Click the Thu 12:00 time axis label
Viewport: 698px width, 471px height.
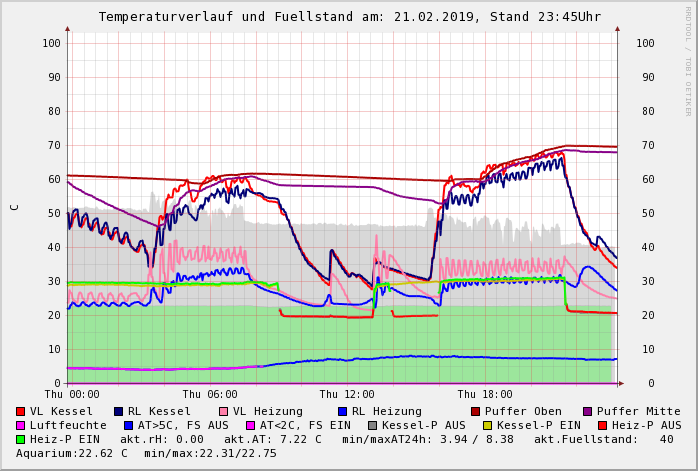[347, 395]
